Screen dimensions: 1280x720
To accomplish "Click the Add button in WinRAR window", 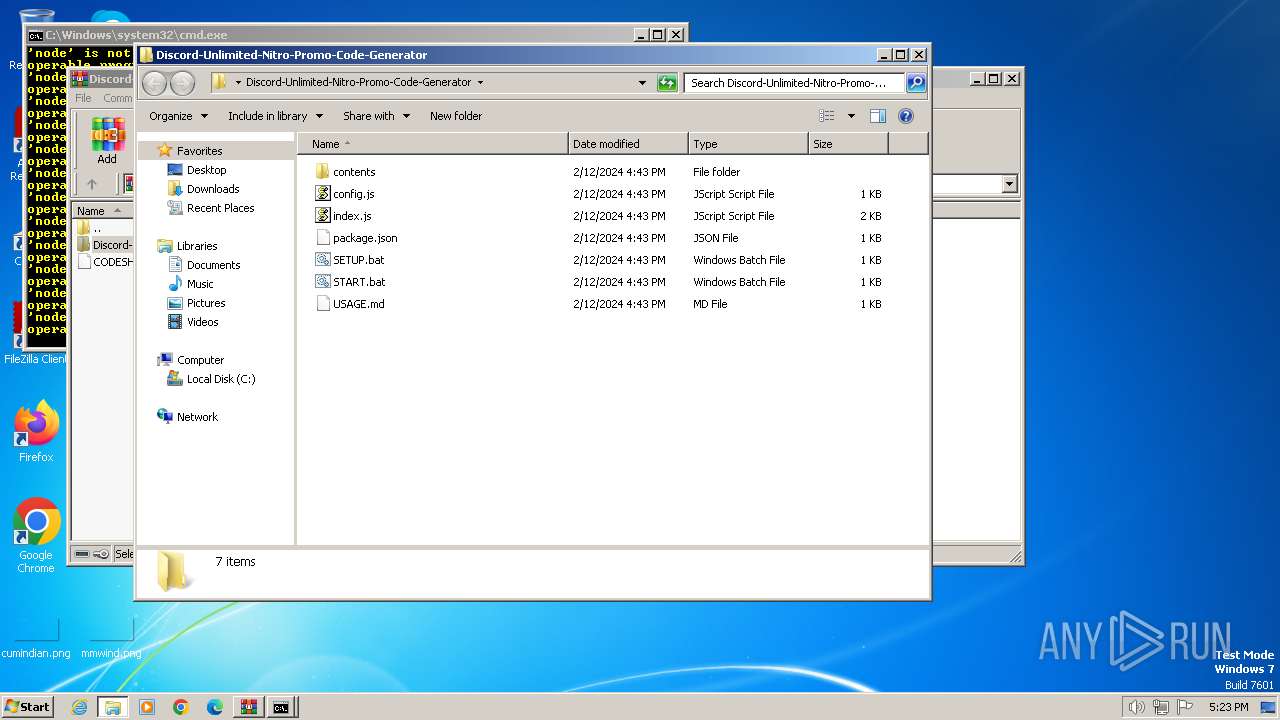I will 107,141.
